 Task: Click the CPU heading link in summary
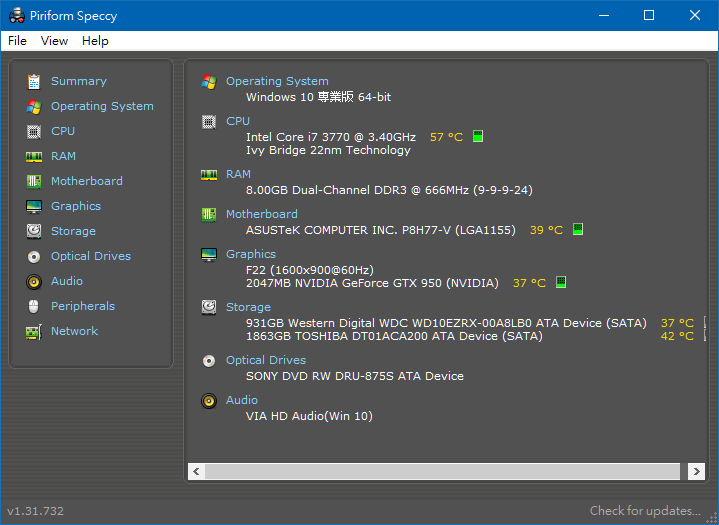pos(238,121)
